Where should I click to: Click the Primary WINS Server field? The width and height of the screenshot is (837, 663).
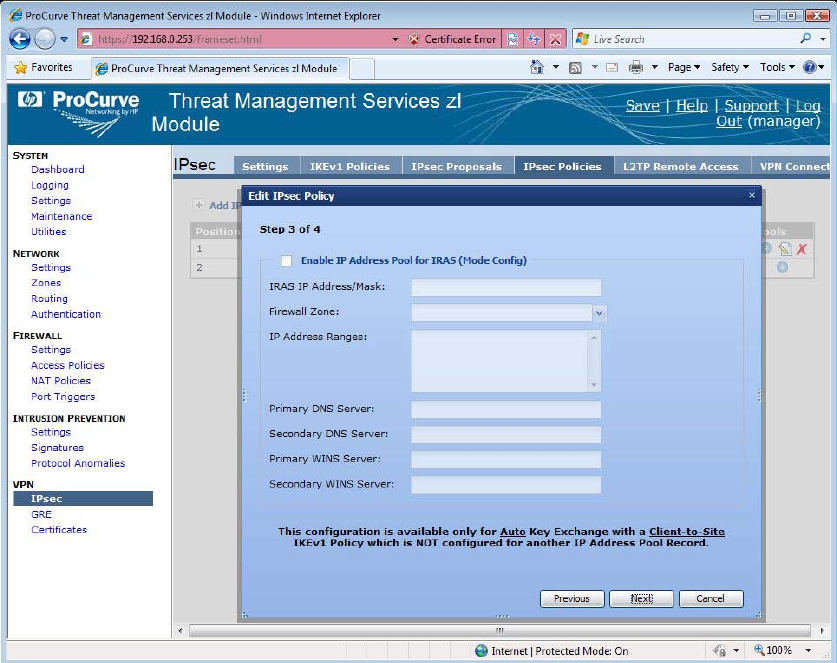(506, 460)
